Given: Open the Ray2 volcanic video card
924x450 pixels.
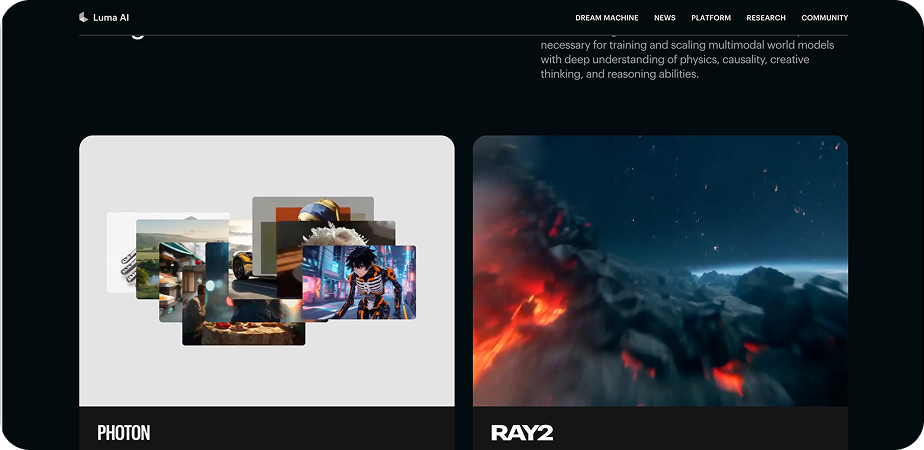Looking at the screenshot, I should point(660,271).
